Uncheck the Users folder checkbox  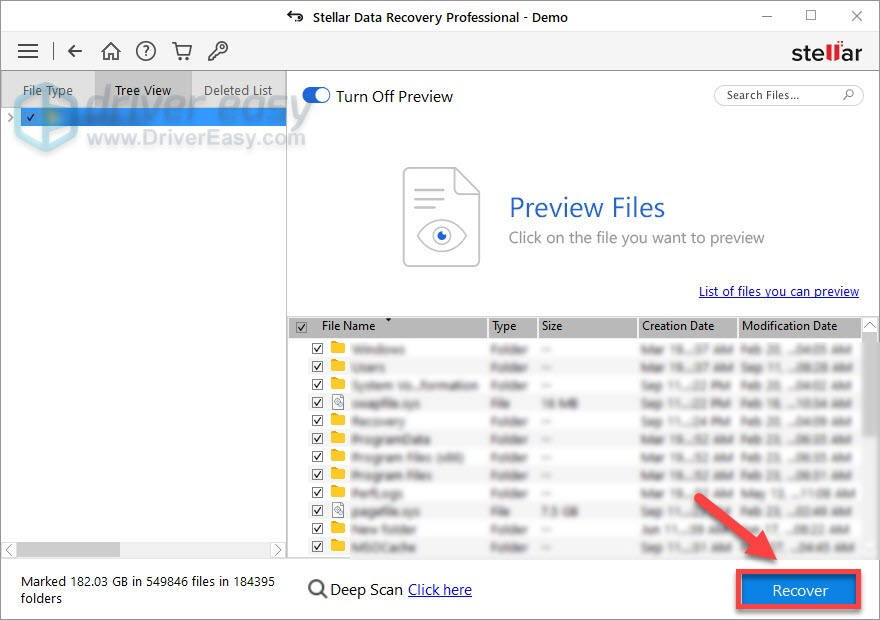click(x=317, y=366)
